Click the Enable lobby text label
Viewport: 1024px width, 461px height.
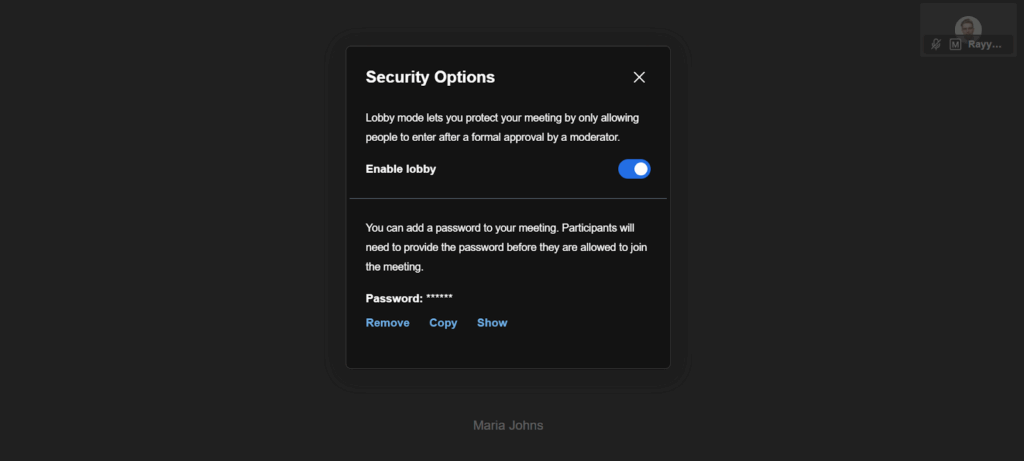tap(401, 169)
